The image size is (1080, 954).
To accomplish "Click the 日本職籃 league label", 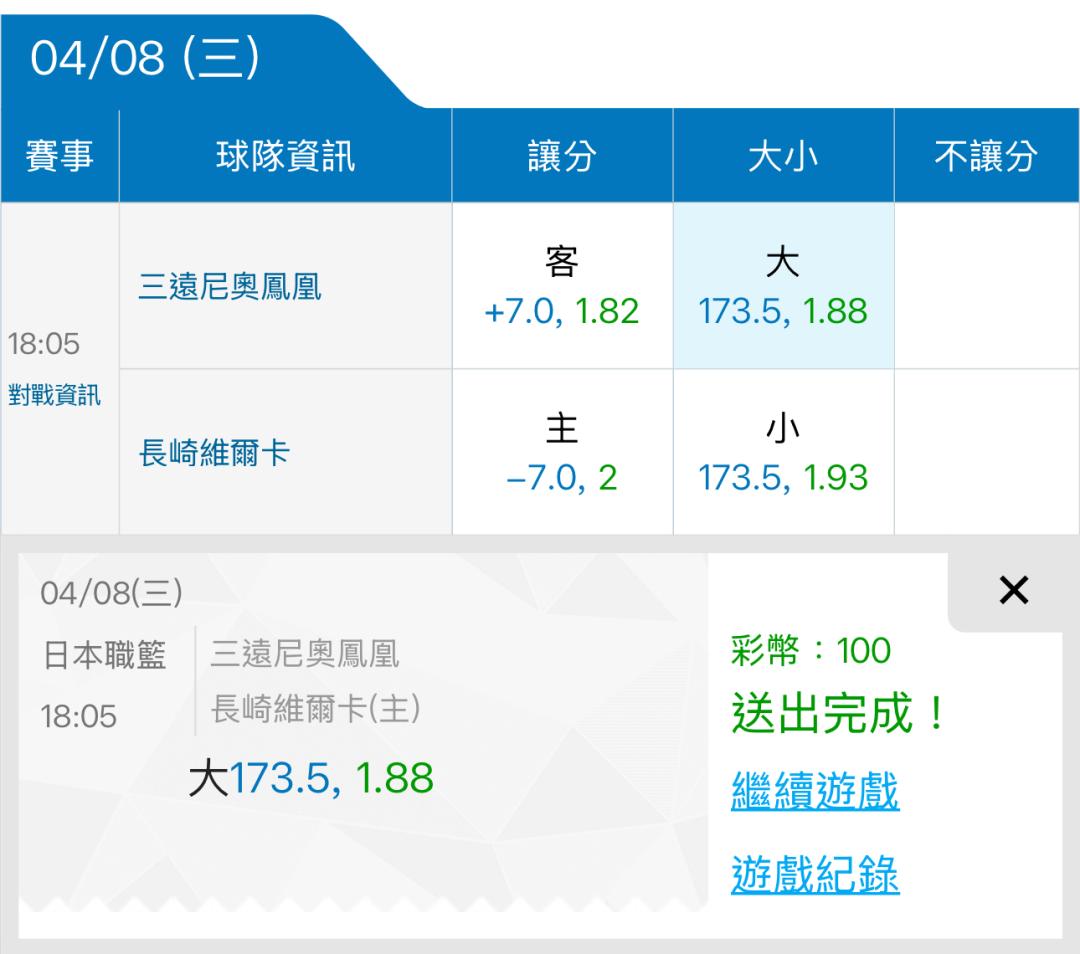I will (104, 655).
